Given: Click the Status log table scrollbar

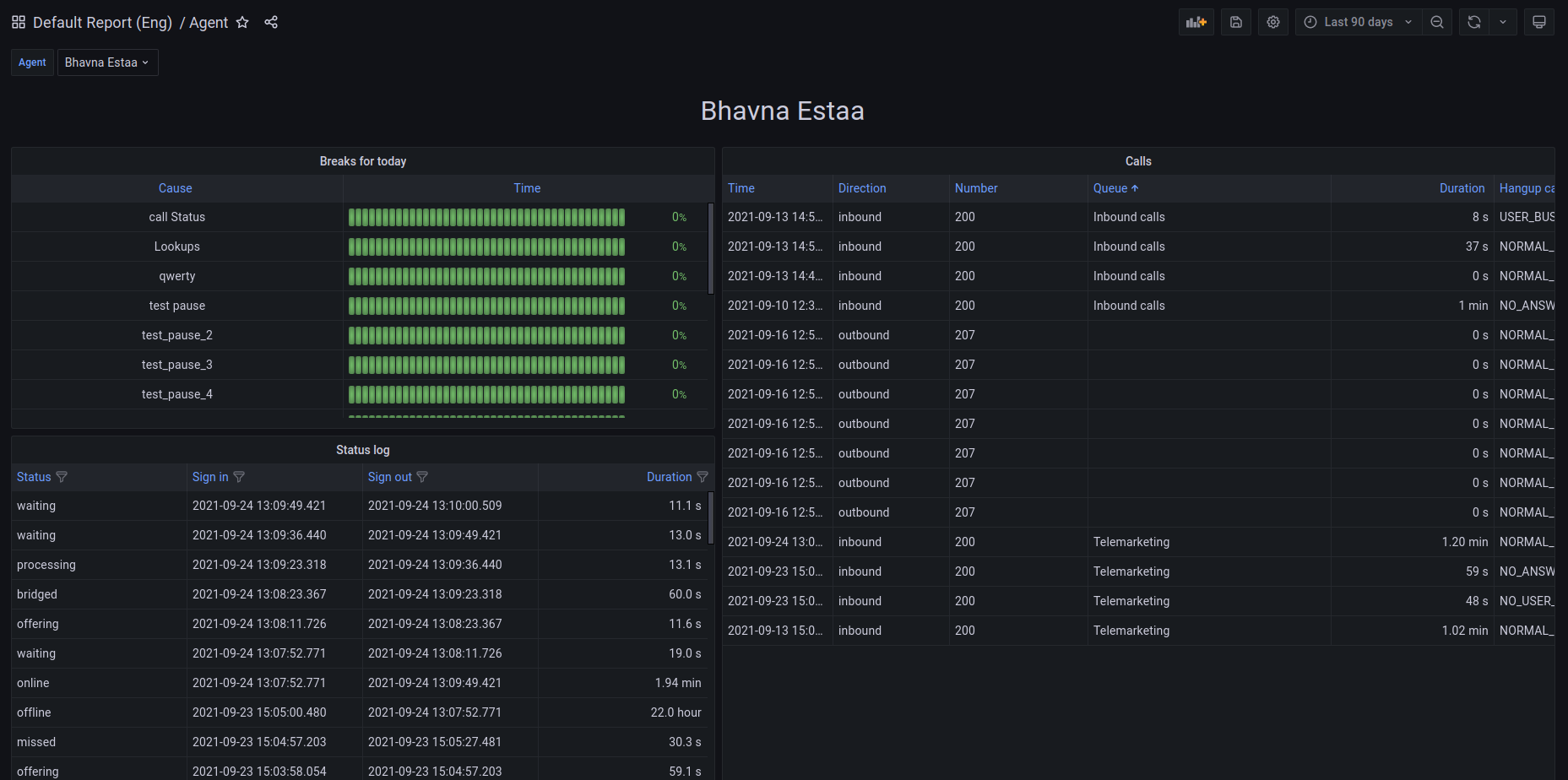Looking at the screenshot, I should pyautogui.click(x=711, y=518).
